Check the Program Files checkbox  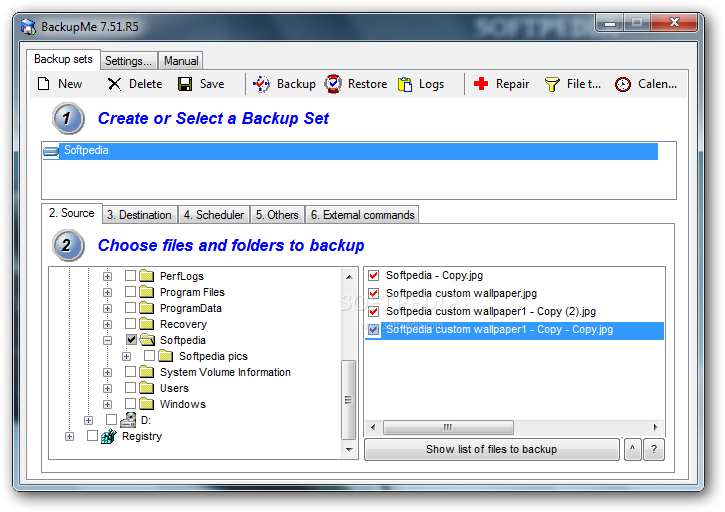click(130, 292)
